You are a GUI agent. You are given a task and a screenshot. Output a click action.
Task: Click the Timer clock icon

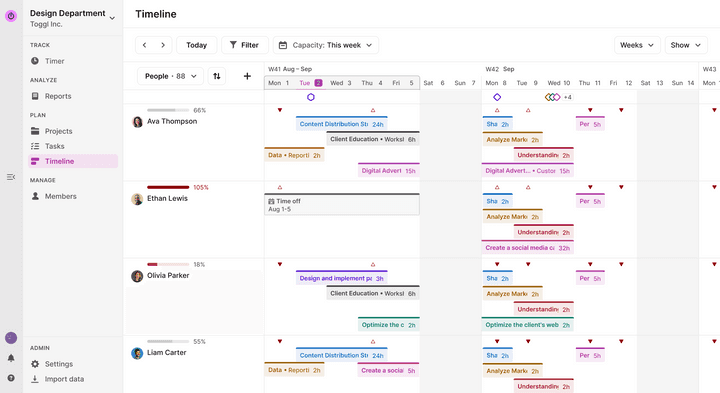pos(35,61)
